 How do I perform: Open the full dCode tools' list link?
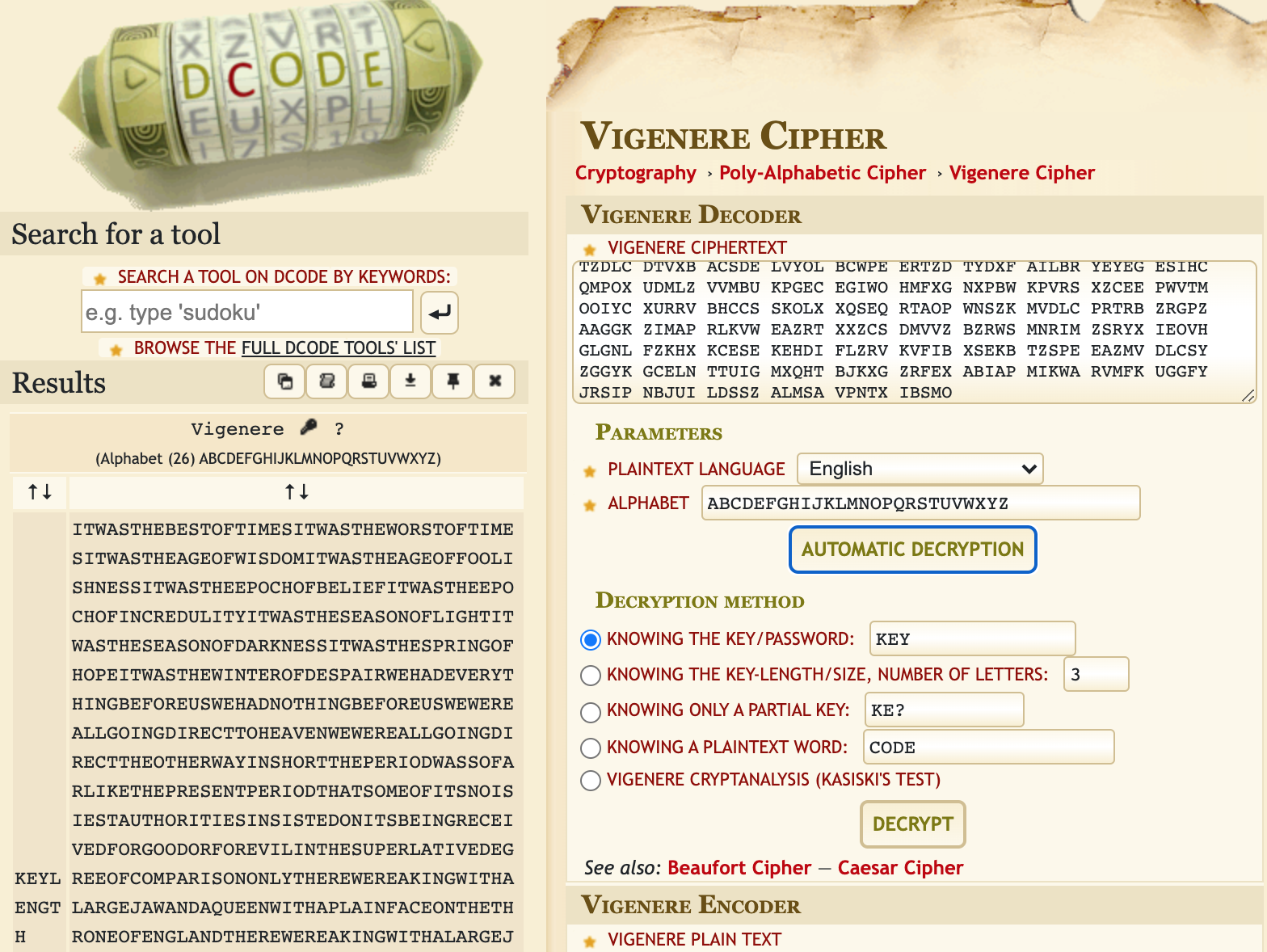click(x=339, y=348)
